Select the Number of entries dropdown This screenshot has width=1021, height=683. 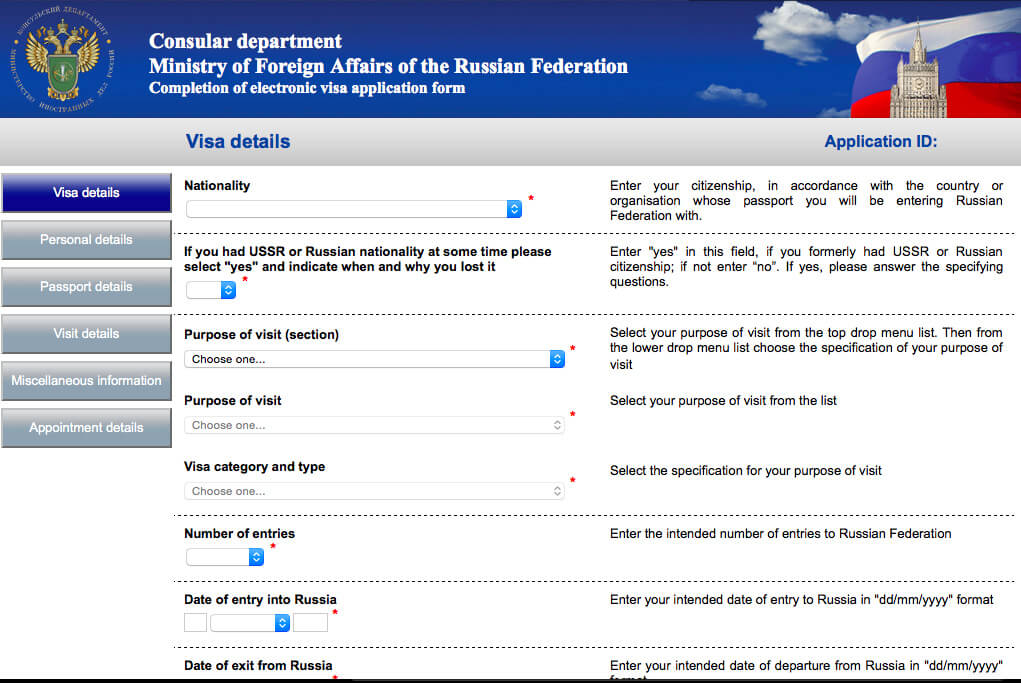pyautogui.click(x=225, y=557)
